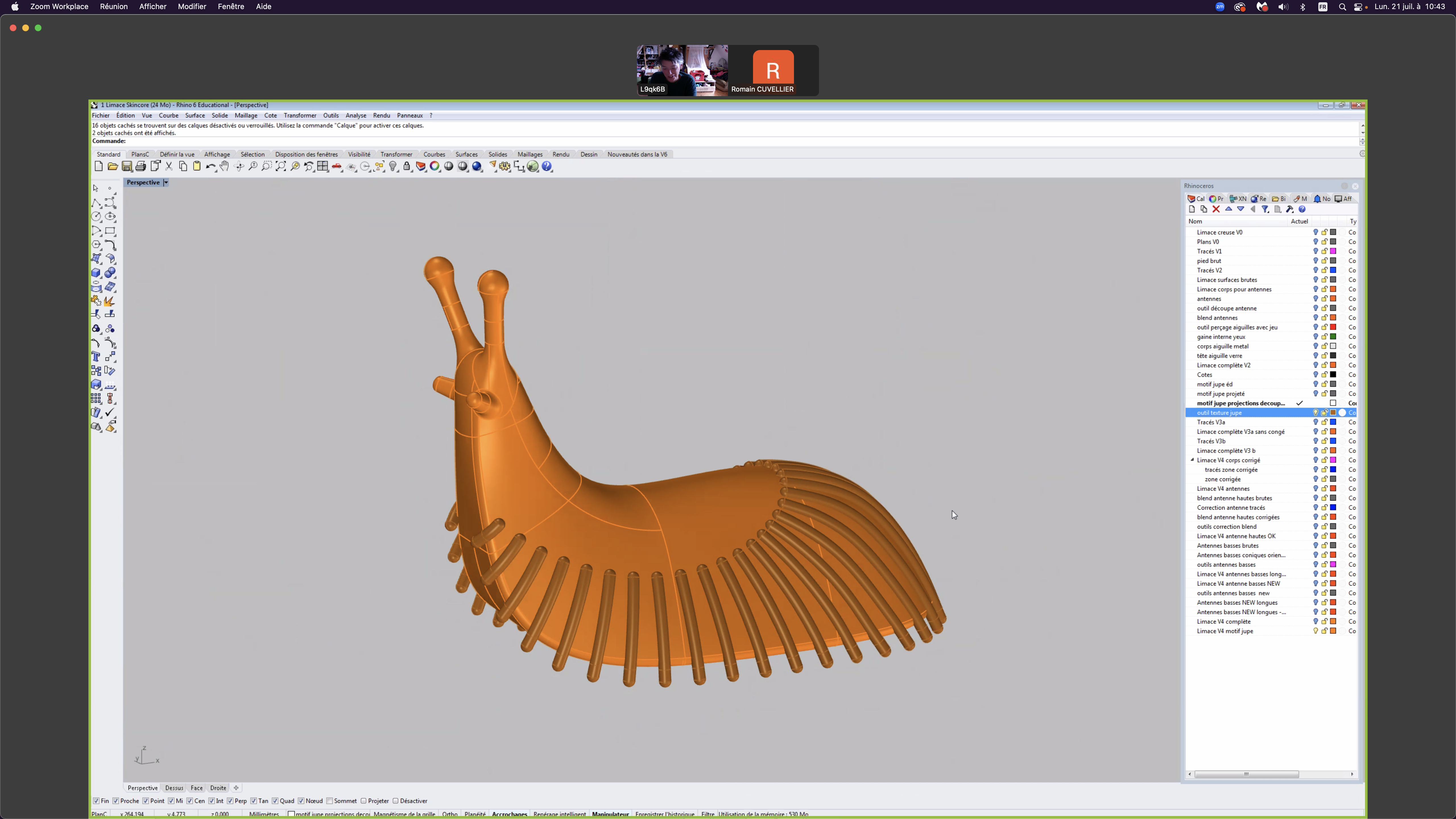Click the Print toolbar icon
This screenshot has width=1456, height=819.
(x=141, y=166)
